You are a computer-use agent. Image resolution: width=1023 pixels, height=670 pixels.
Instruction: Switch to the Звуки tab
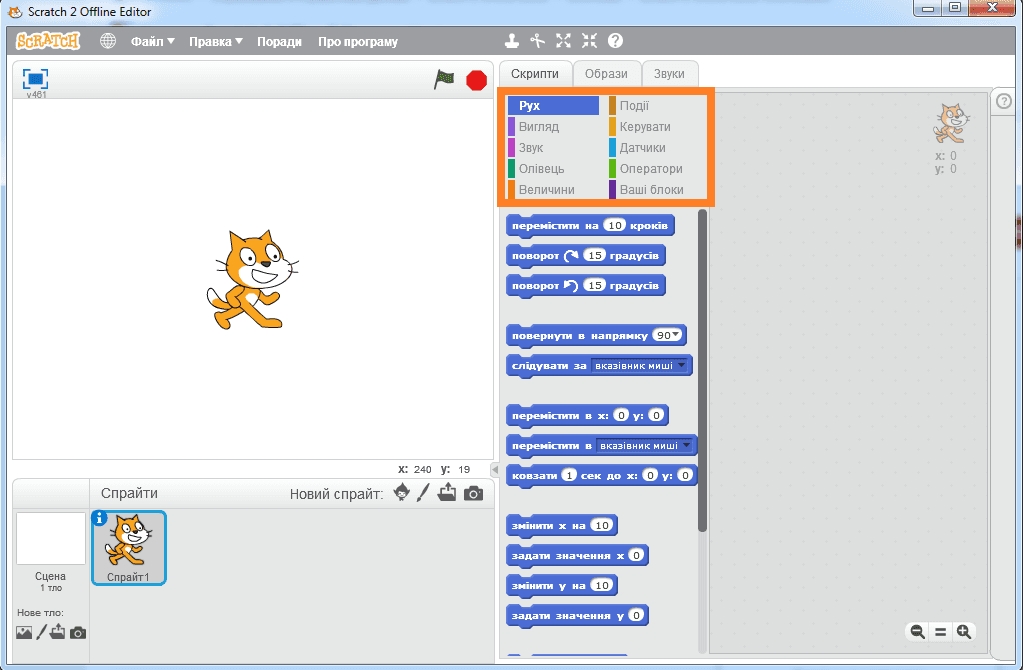[x=669, y=74]
